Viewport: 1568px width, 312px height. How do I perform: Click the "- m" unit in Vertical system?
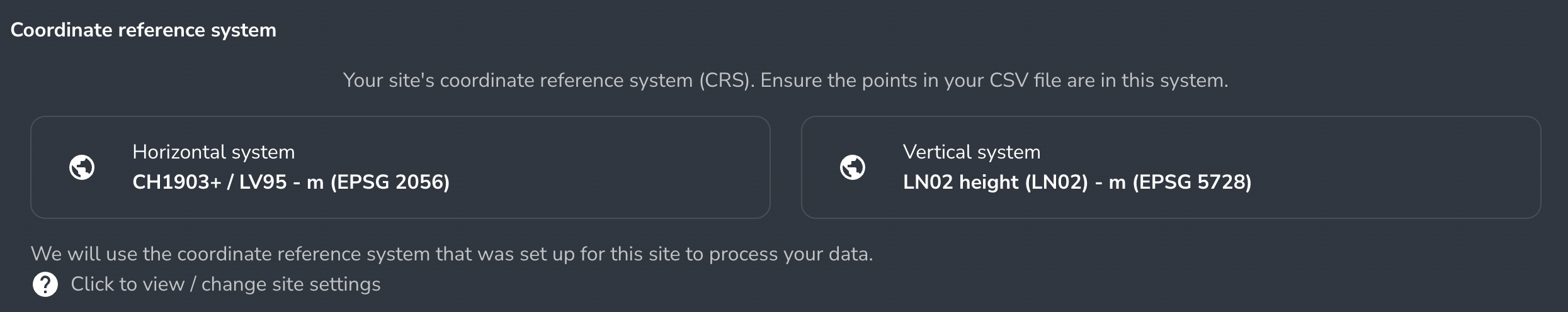point(1110,182)
